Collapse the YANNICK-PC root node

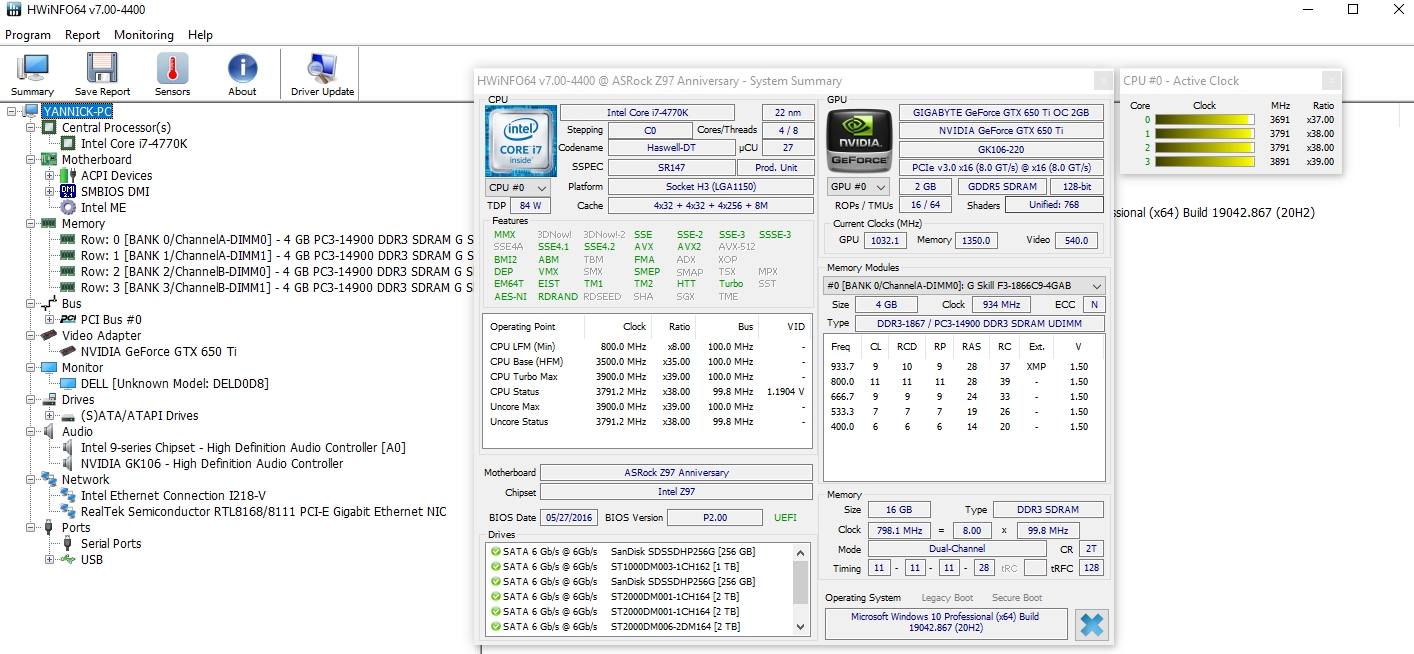[x=12, y=111]
